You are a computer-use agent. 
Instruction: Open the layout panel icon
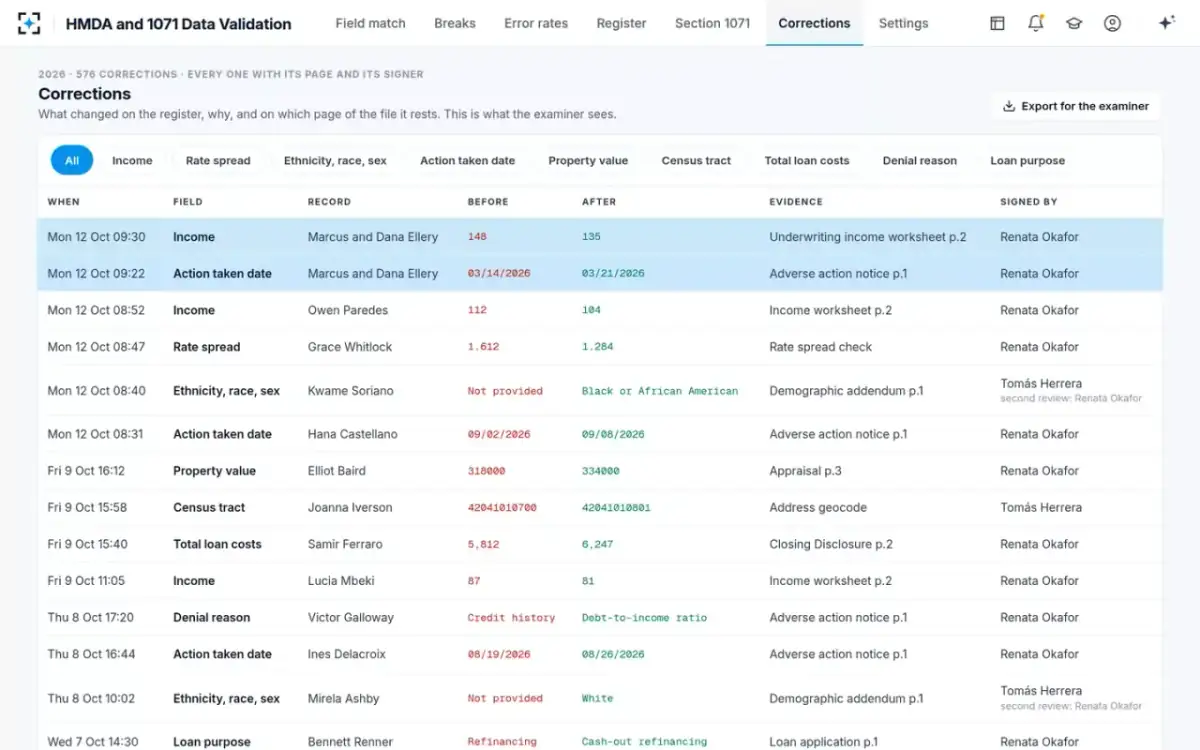click(997, 23)
